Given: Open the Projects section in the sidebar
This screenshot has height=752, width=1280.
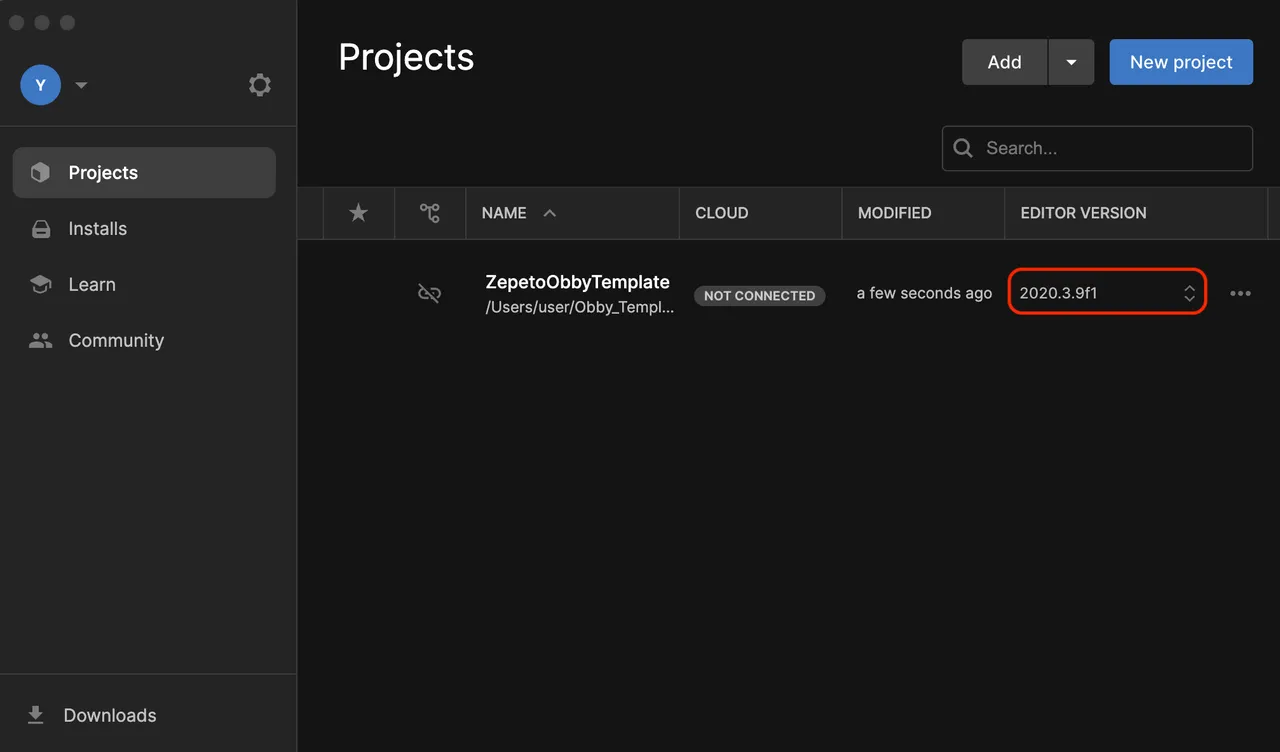Looking at the screenshot, I should (x=103, y=172).
